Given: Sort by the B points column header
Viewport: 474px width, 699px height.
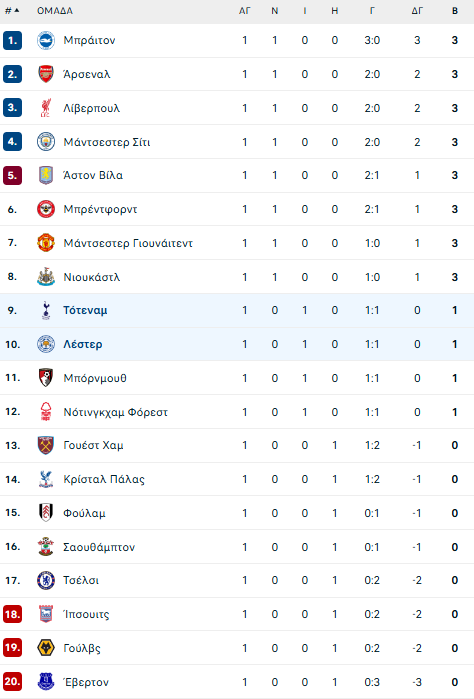Looking at the screenshot, I should tap(455, 11).
